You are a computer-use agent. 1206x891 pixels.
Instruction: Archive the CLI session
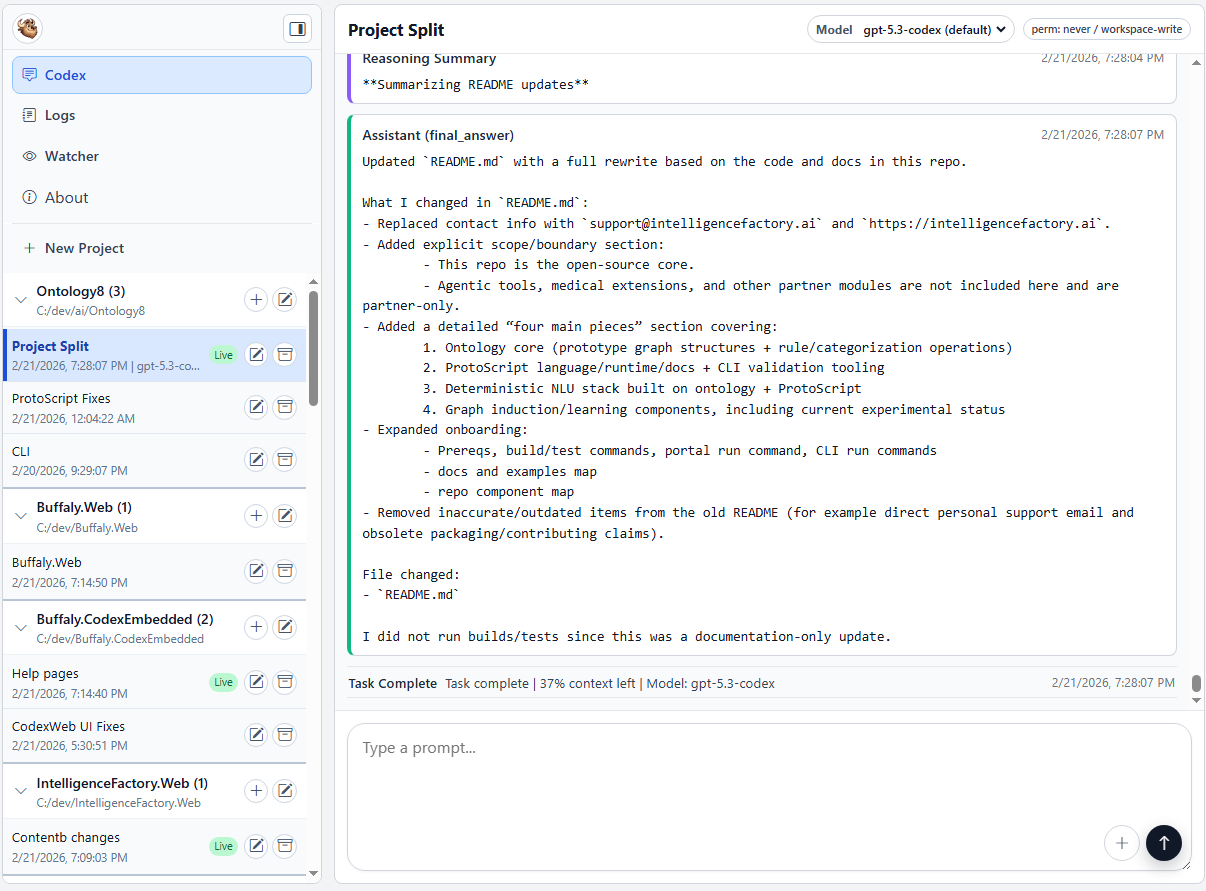285,459
